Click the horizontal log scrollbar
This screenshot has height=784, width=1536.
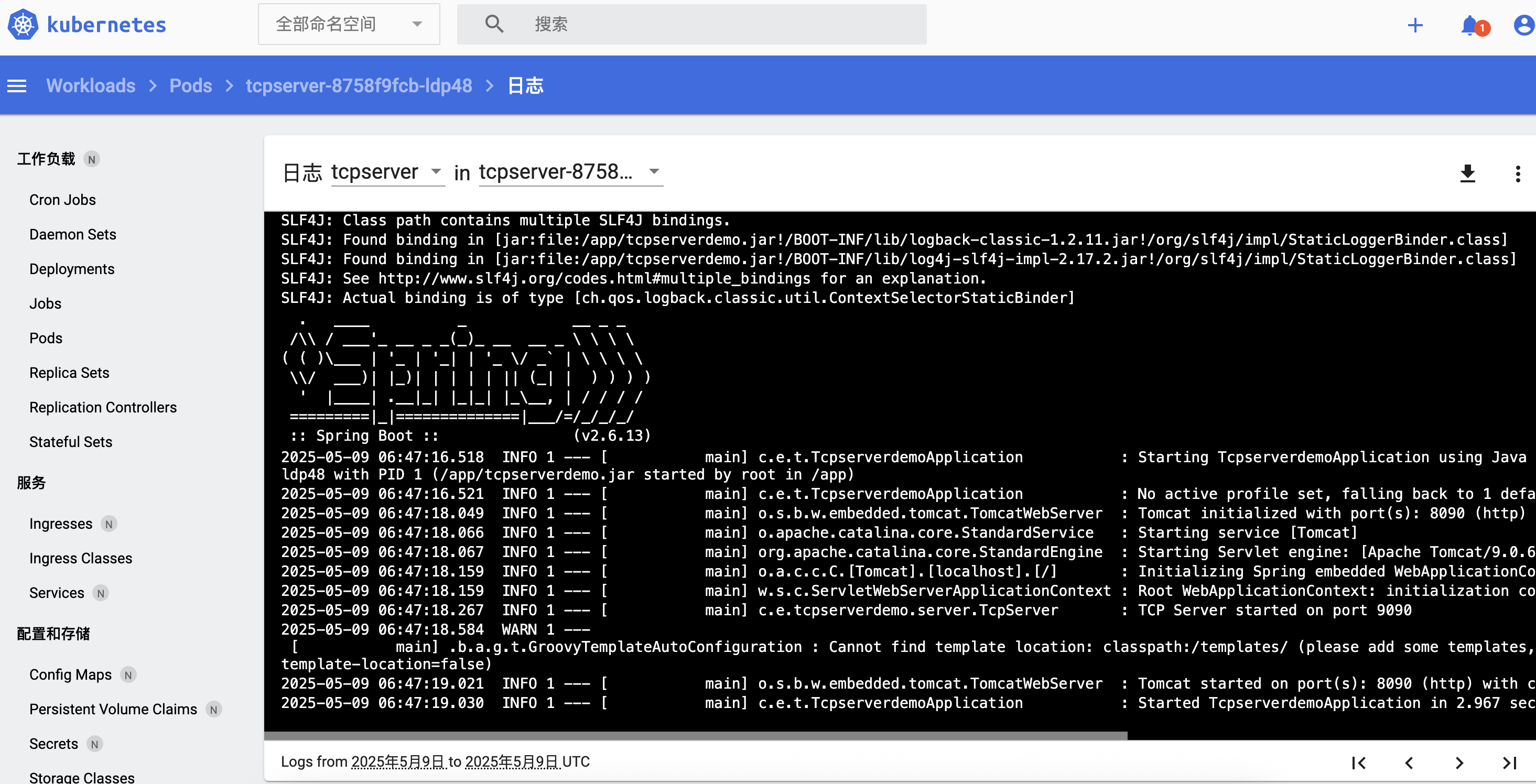pos(695,735)
